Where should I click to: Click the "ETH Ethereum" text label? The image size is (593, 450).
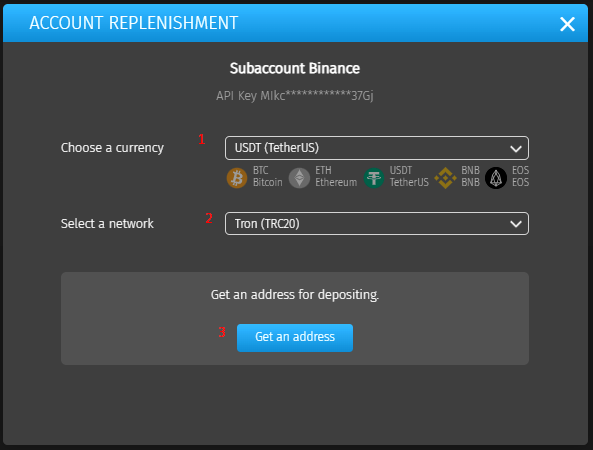[x=336, y=176]
